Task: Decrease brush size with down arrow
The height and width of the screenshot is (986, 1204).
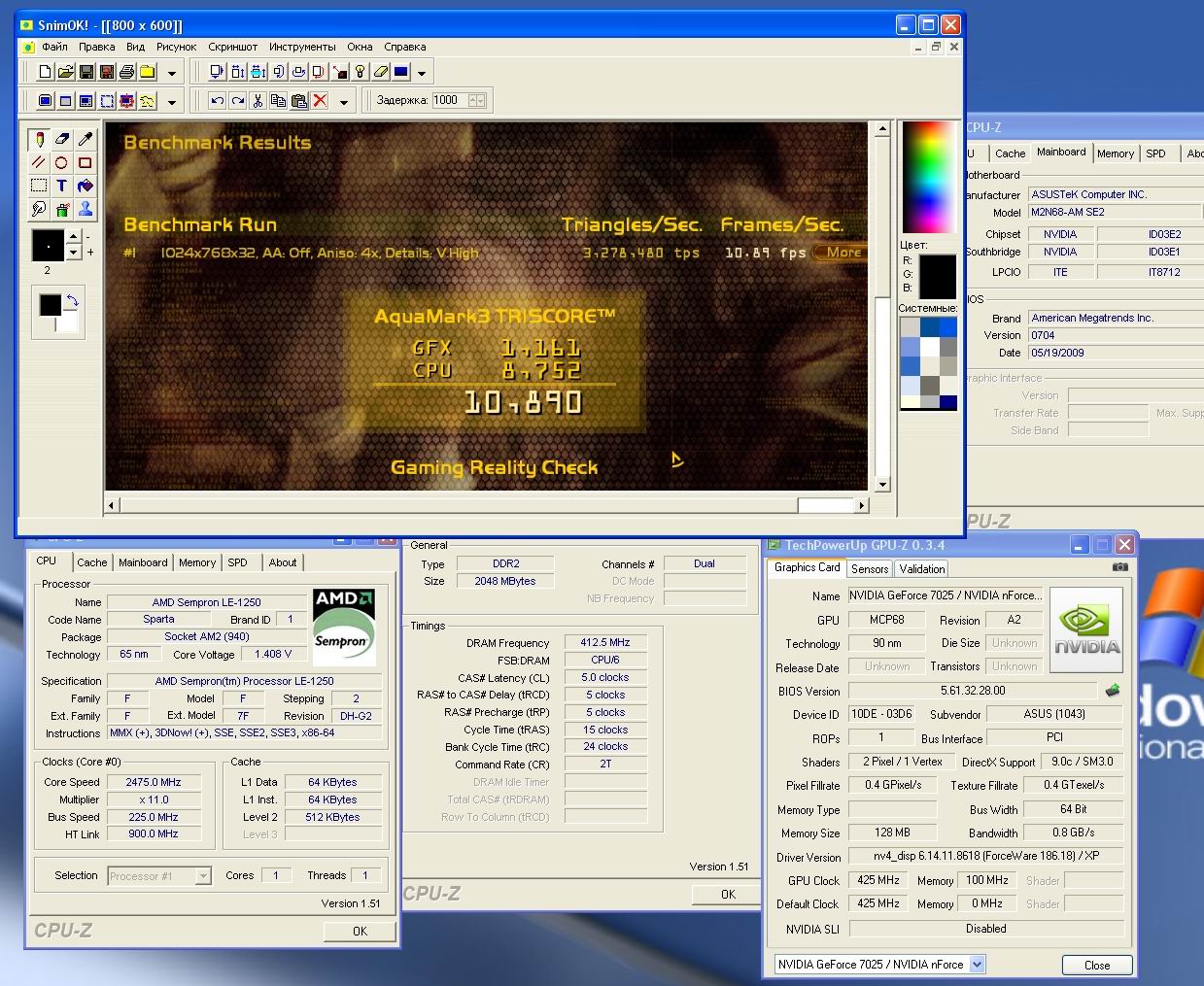Action: click(x=73, y=253)
